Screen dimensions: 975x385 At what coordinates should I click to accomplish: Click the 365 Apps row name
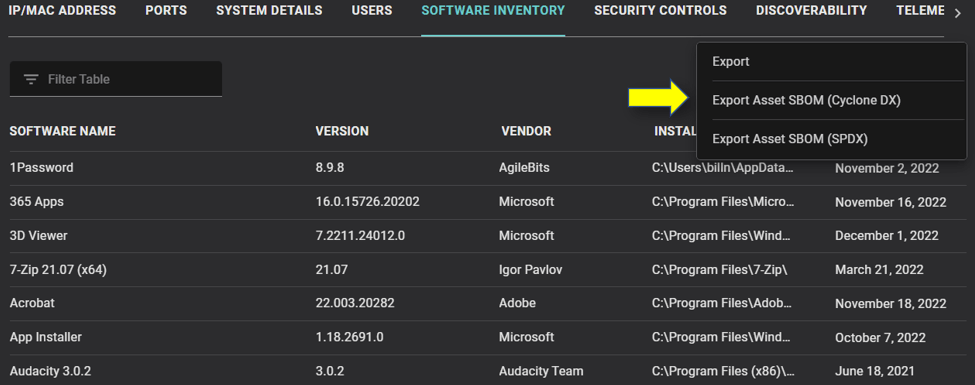click(x=37, y=202)
